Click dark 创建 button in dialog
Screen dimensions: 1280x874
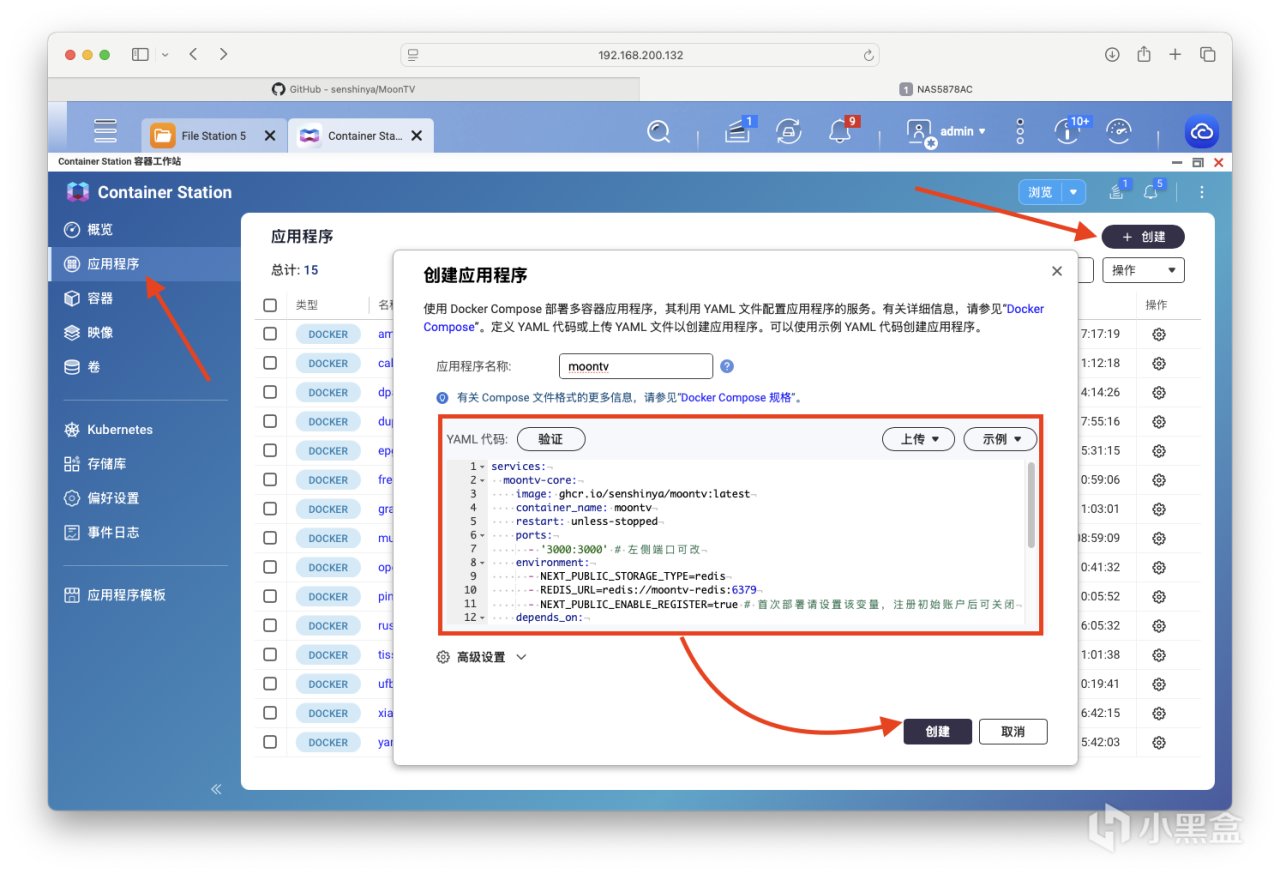pyautogui.click(x=938, y=732)
